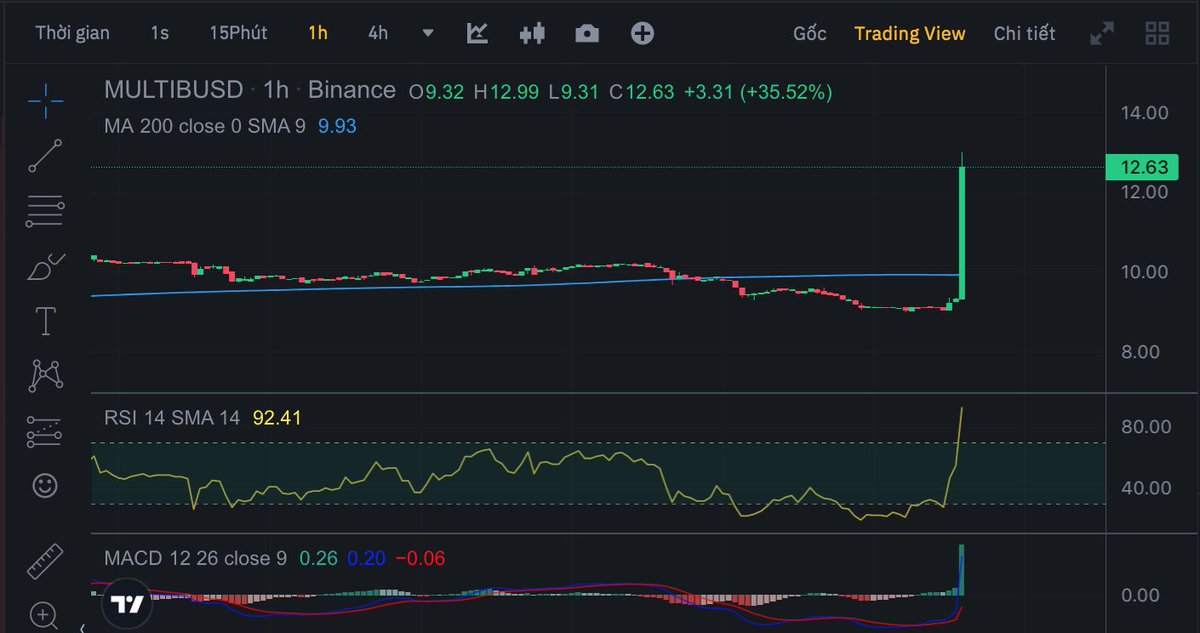Click the L9.31 low price value
This screenshot has width=1200, height=633.
coord(573,92)
